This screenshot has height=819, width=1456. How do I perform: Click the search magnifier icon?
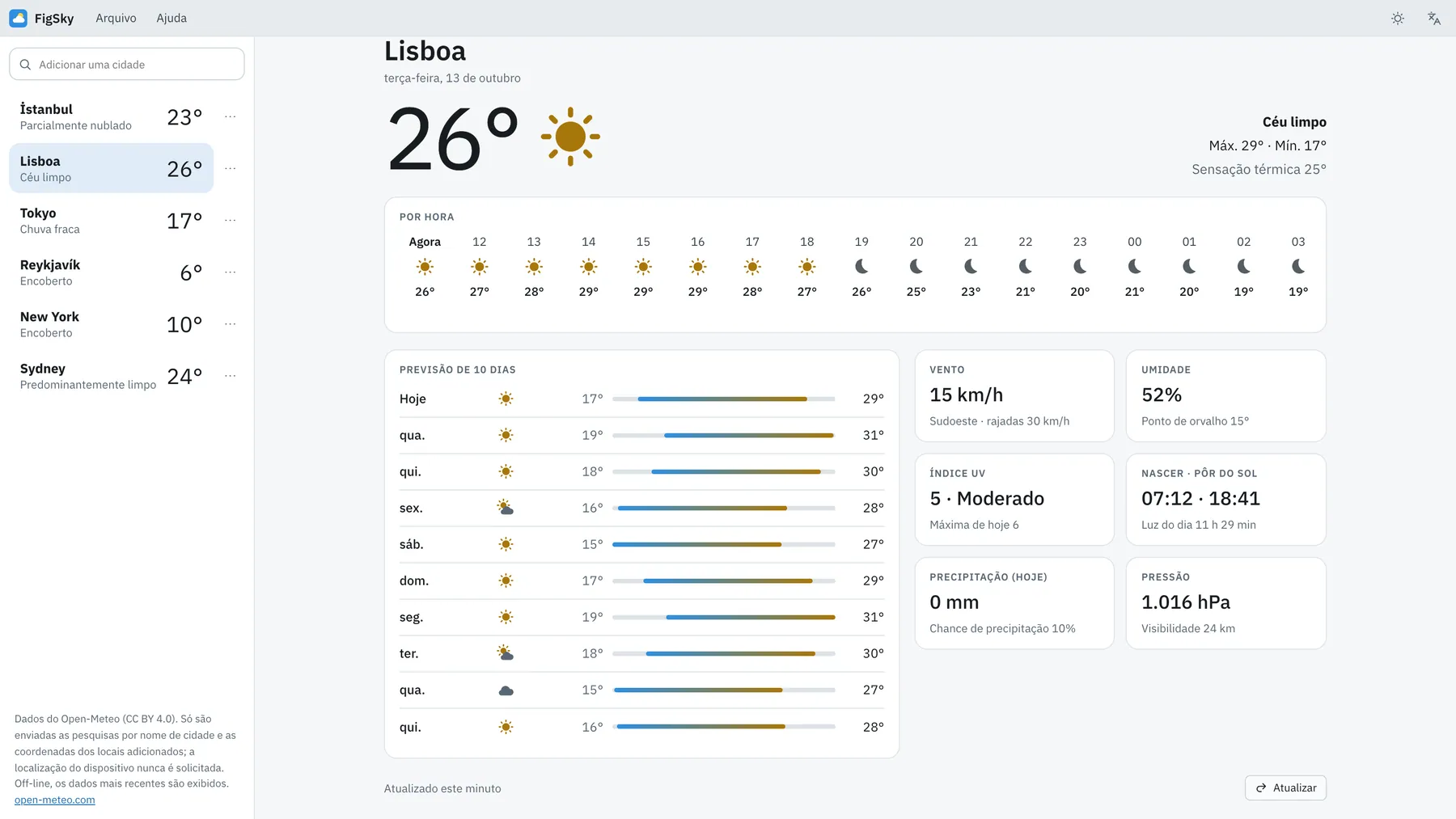point(25,65)
